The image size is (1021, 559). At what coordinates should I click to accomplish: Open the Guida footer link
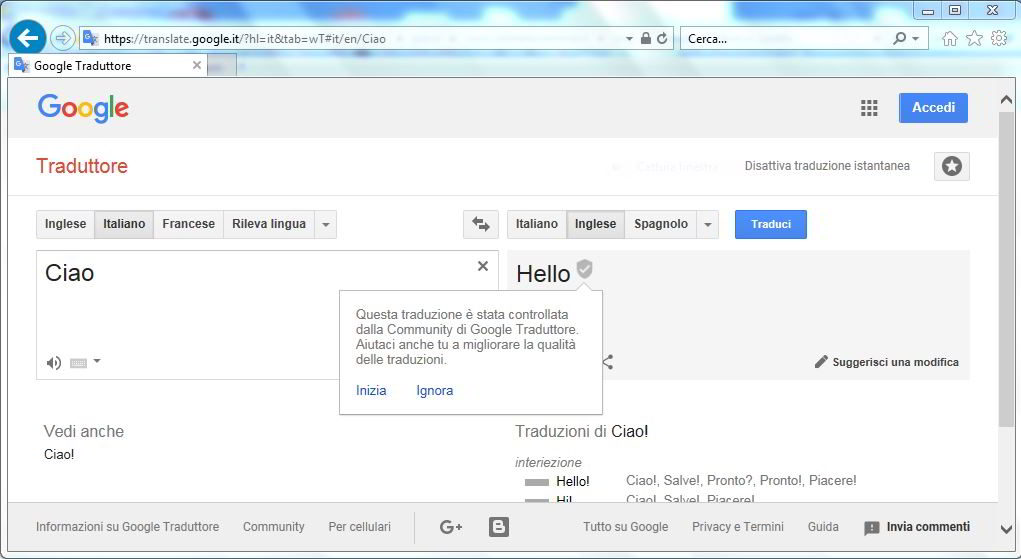click(x=823, y=526)
